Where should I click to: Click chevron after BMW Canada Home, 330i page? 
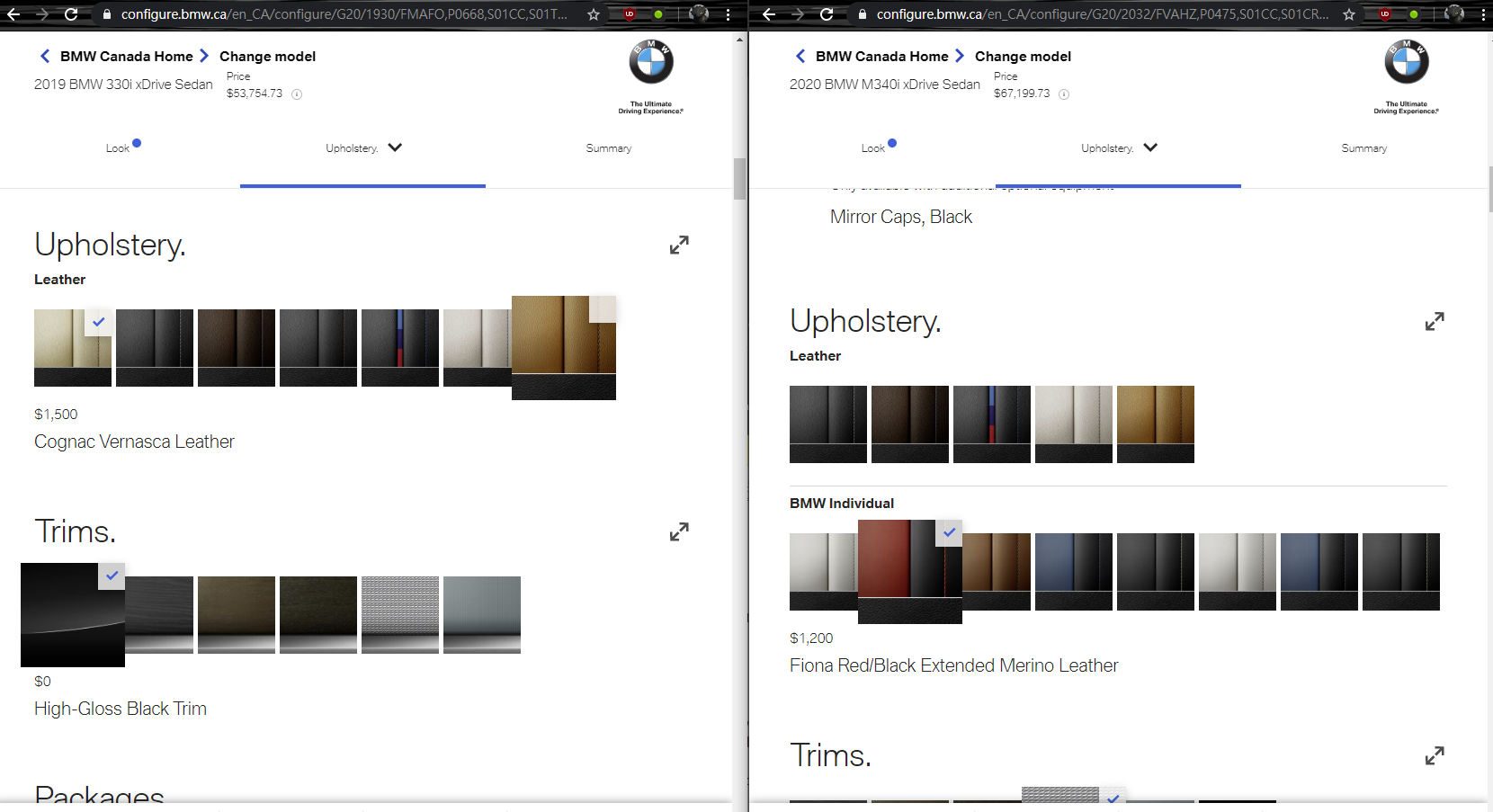tap(204, 56)
